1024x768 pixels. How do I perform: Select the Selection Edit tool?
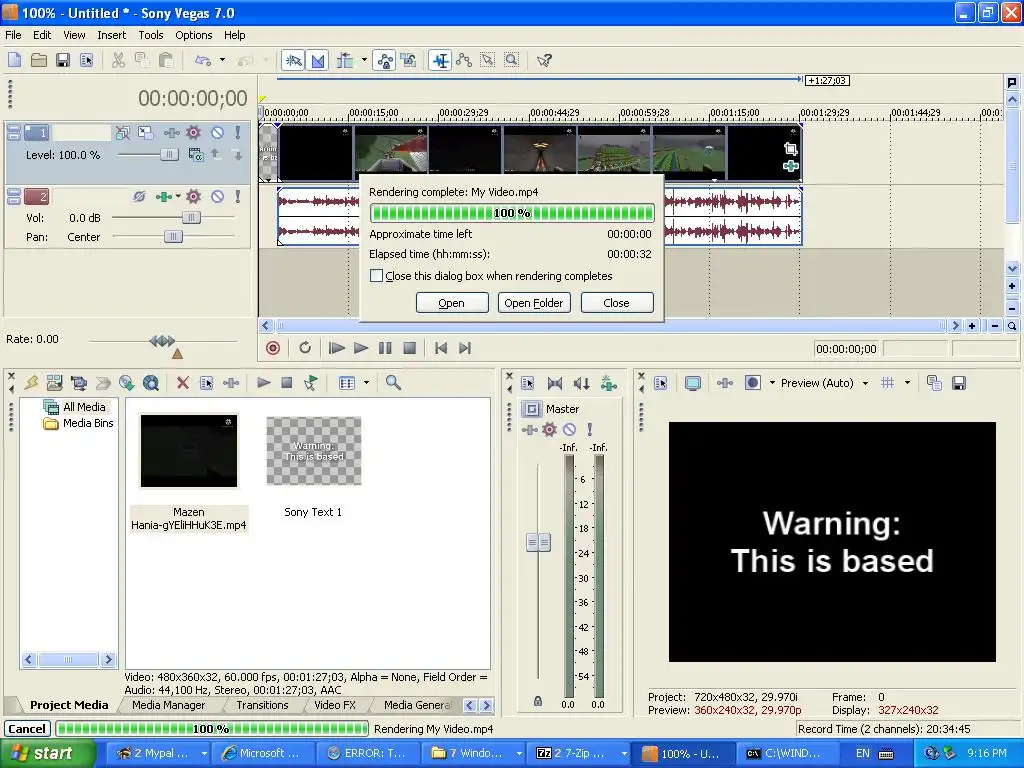[488, 61]
